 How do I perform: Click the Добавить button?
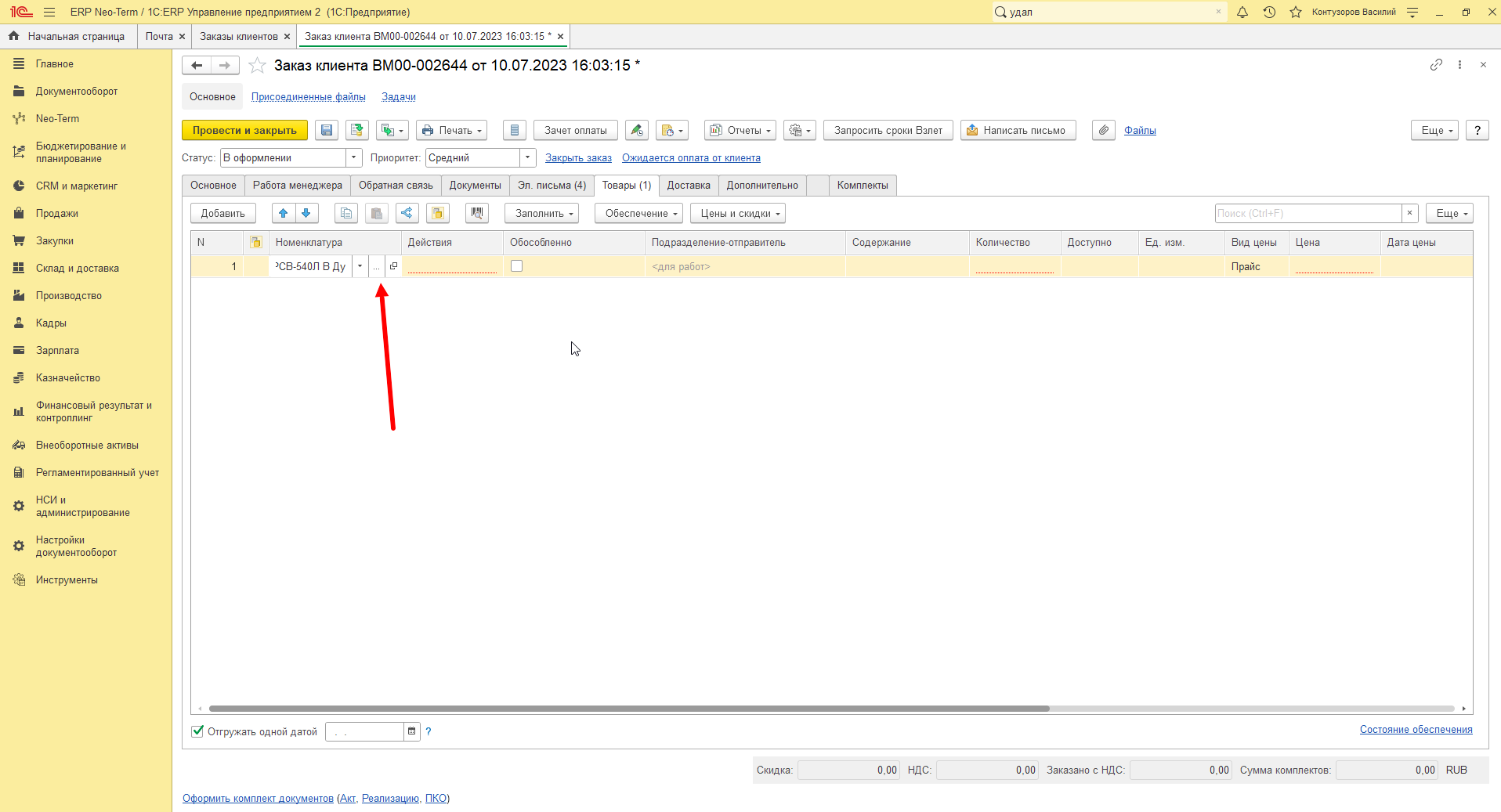223,213
